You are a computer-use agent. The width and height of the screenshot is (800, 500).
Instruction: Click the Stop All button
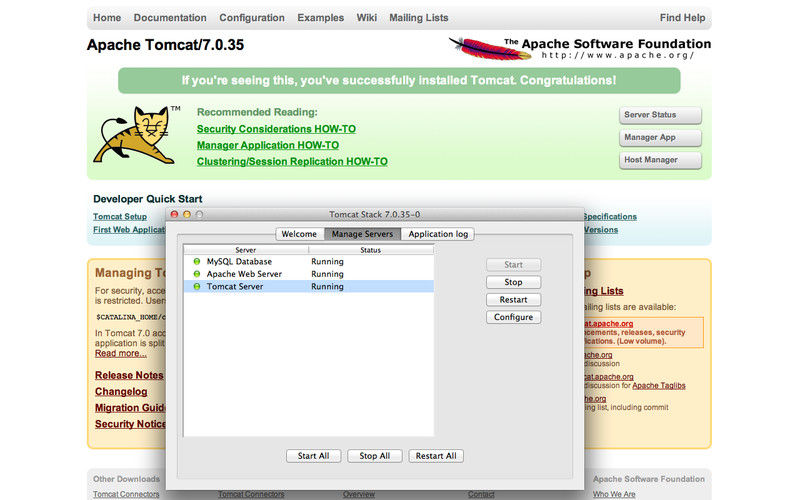coord(374,456)
